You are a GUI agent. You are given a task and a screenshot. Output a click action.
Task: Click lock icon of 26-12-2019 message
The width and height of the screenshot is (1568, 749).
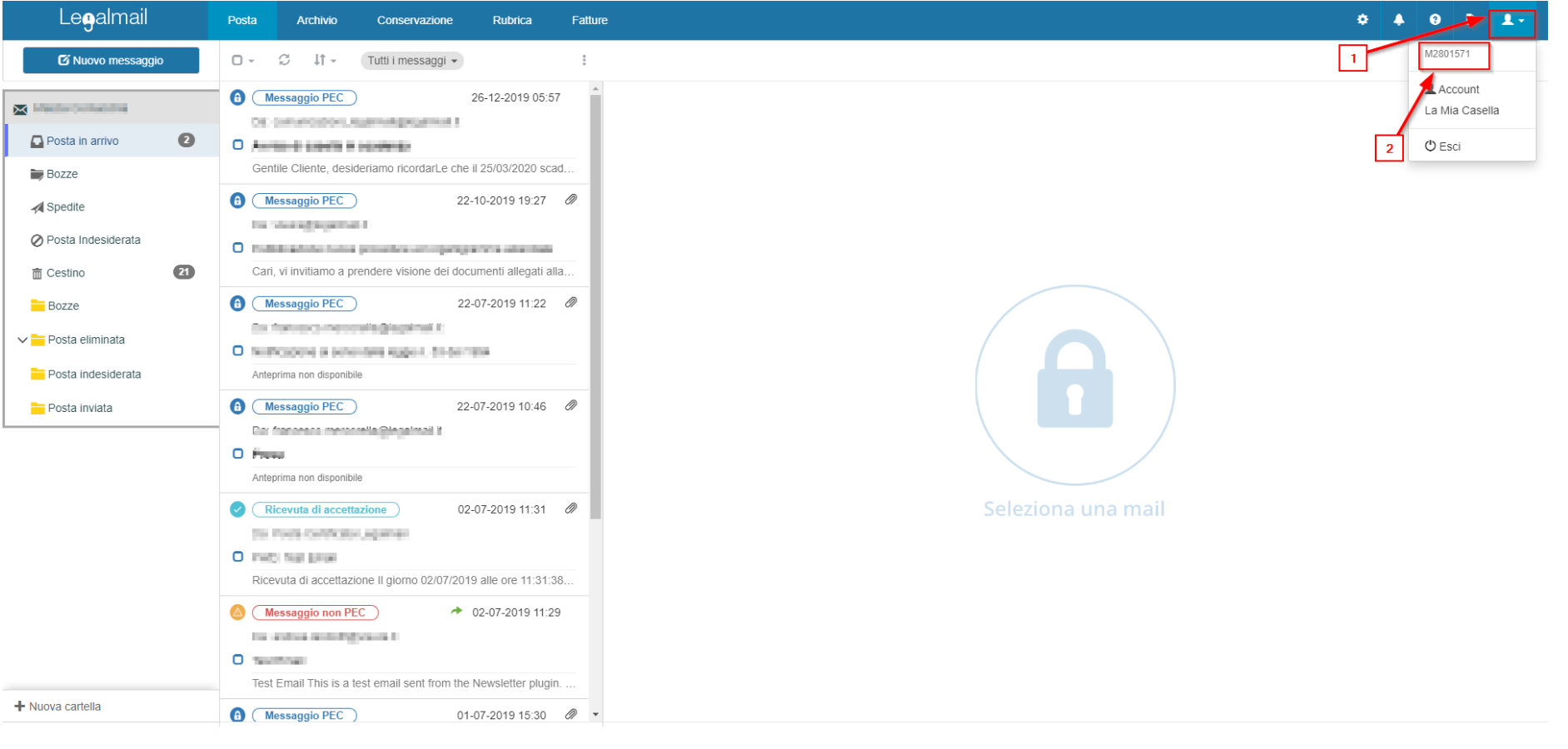click(237, 97)
